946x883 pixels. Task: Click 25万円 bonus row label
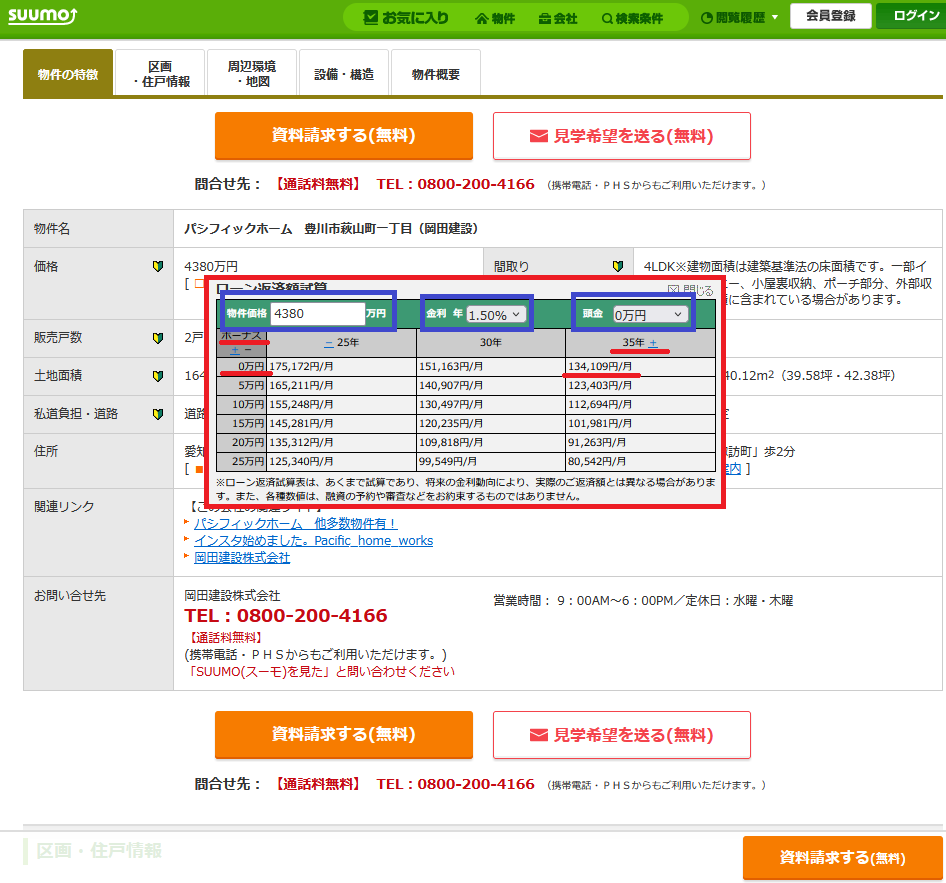242,461
